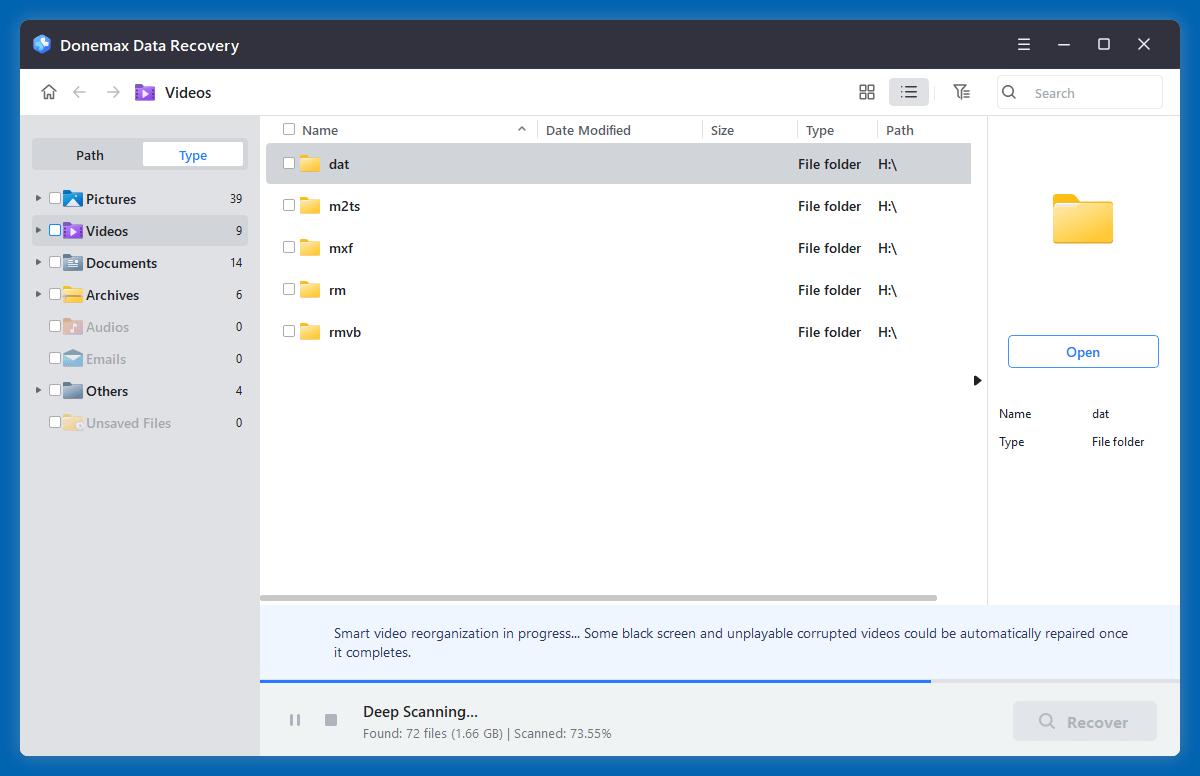Open the filter results tool
Image resolution: width=1200 pixels, height=776 pixels.
click(x=961, y=91)
